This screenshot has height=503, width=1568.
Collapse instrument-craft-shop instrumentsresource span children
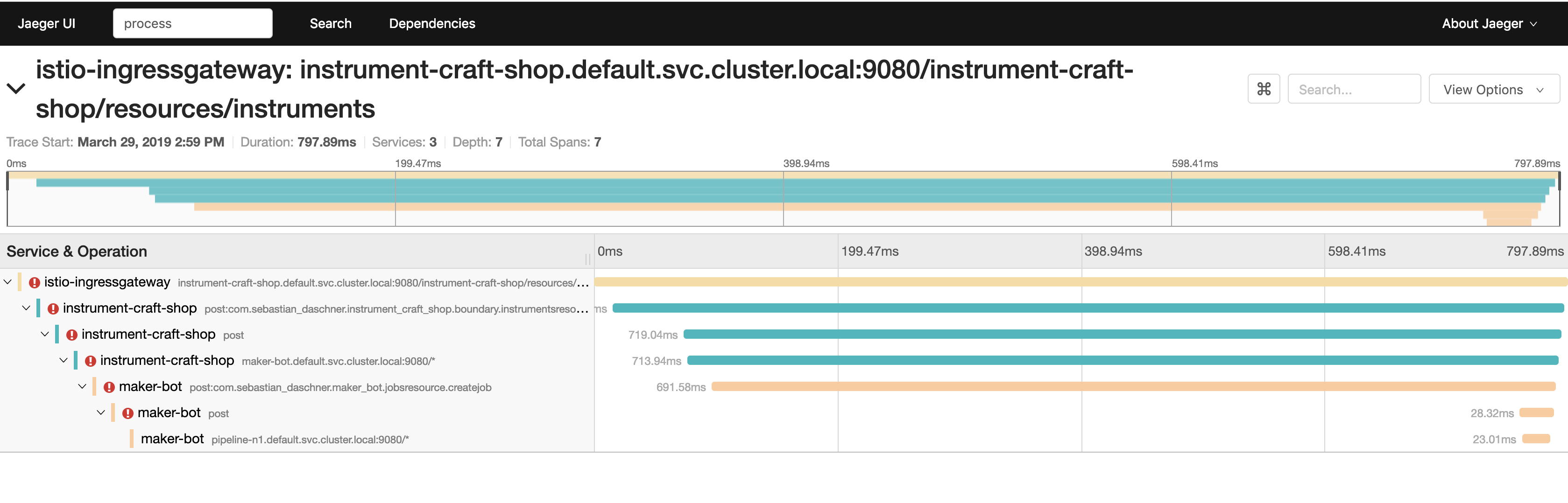tap(26, 308)
